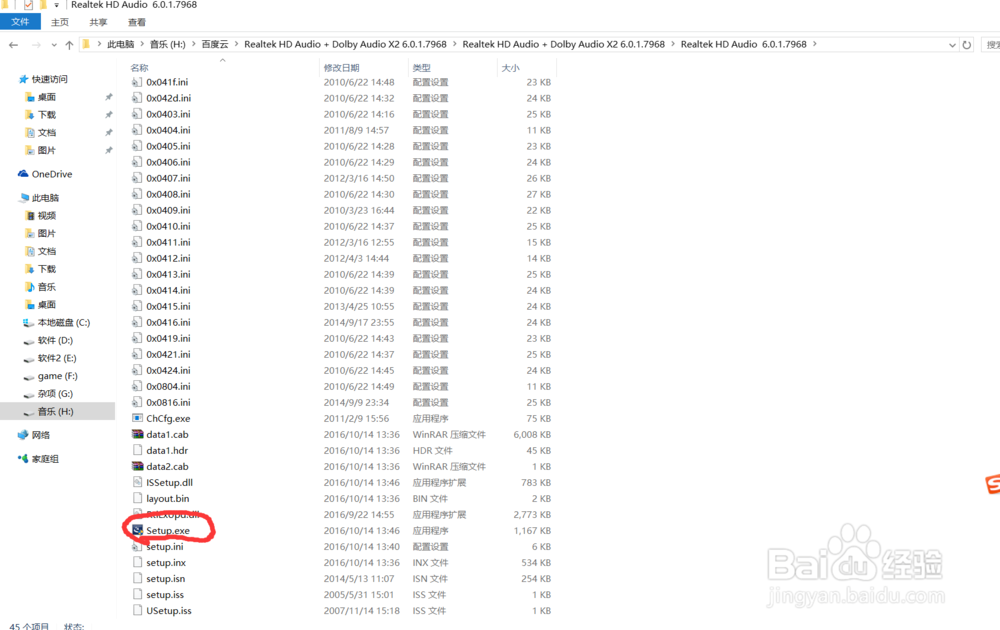
Task: Switch to the 主页 ribbon tab
Action: coord(60,22)
